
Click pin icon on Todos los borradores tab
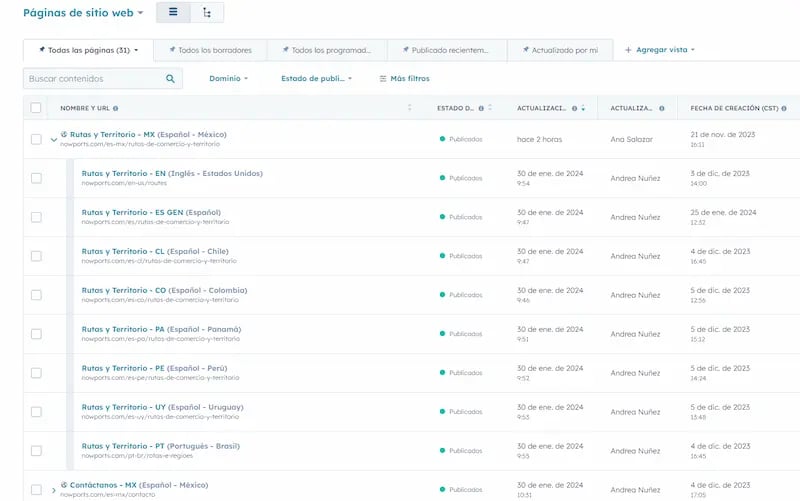coord(170,50)
